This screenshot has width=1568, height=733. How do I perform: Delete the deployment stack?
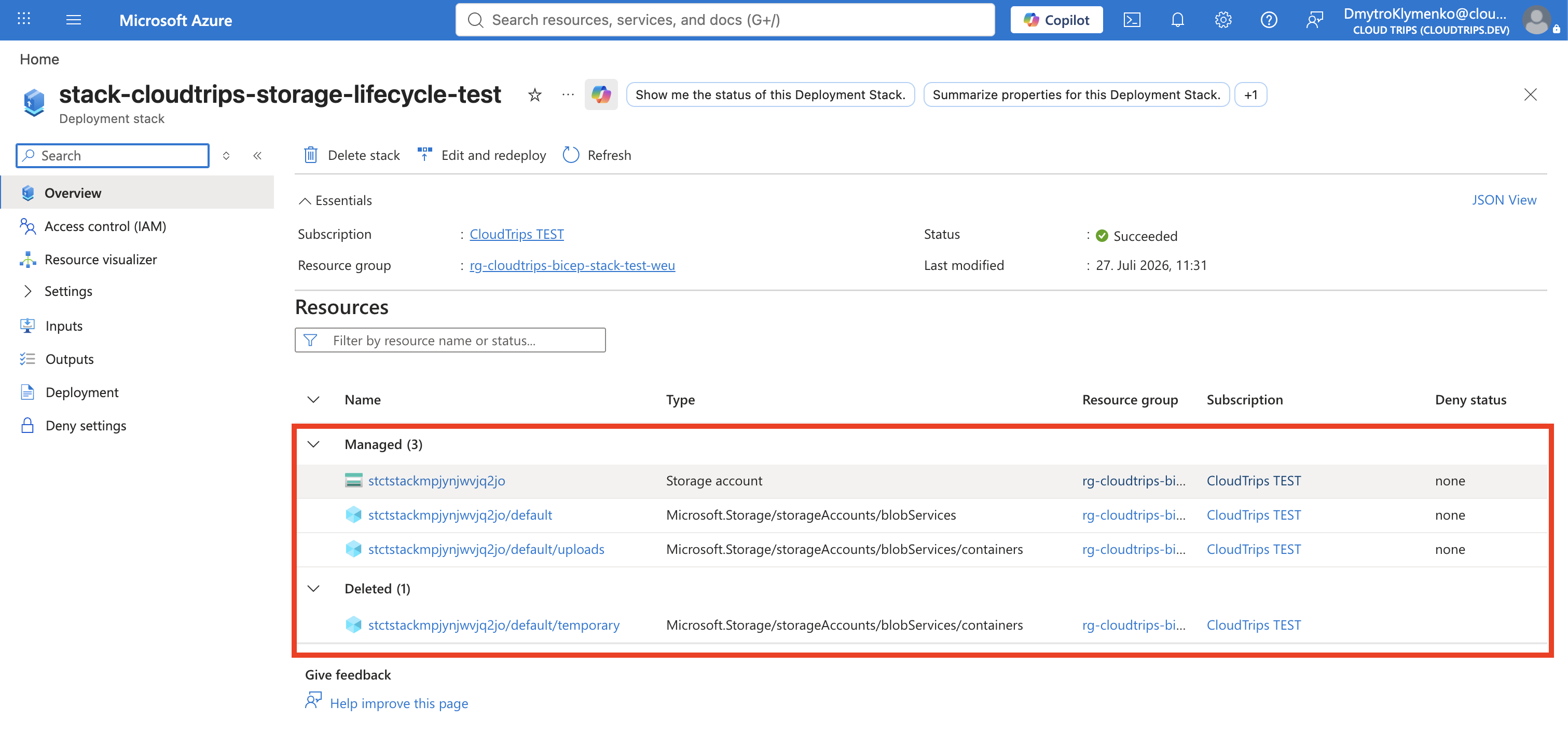coord(351,155)
